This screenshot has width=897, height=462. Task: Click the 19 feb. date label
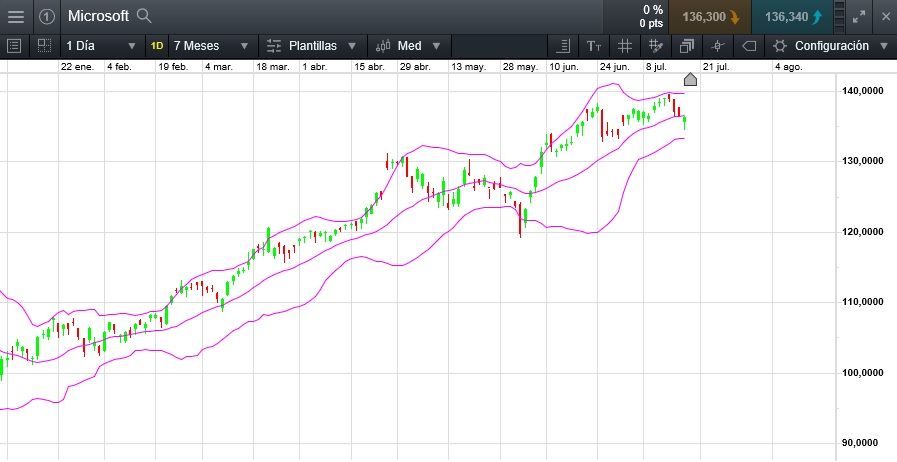coord(173,67)
